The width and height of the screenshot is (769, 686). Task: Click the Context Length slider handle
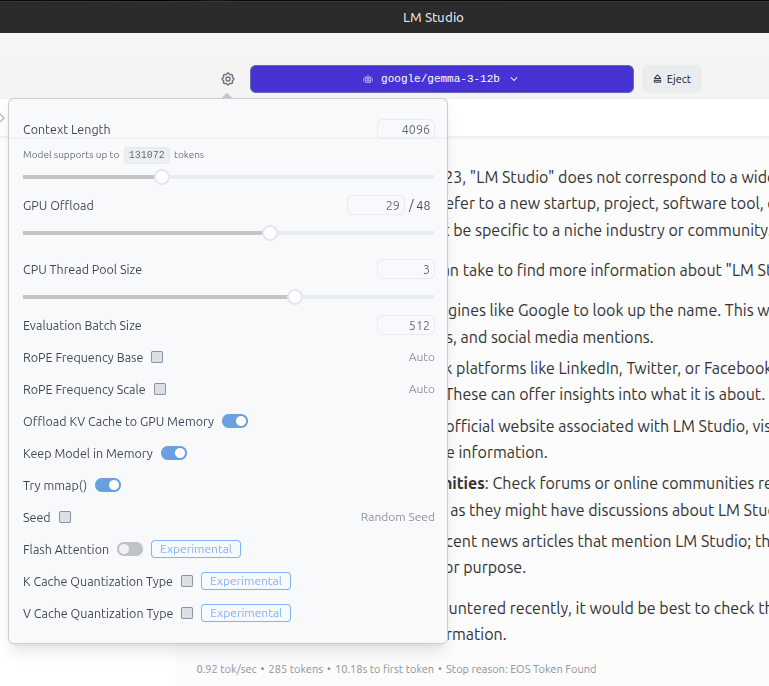(x=162, y=177)
